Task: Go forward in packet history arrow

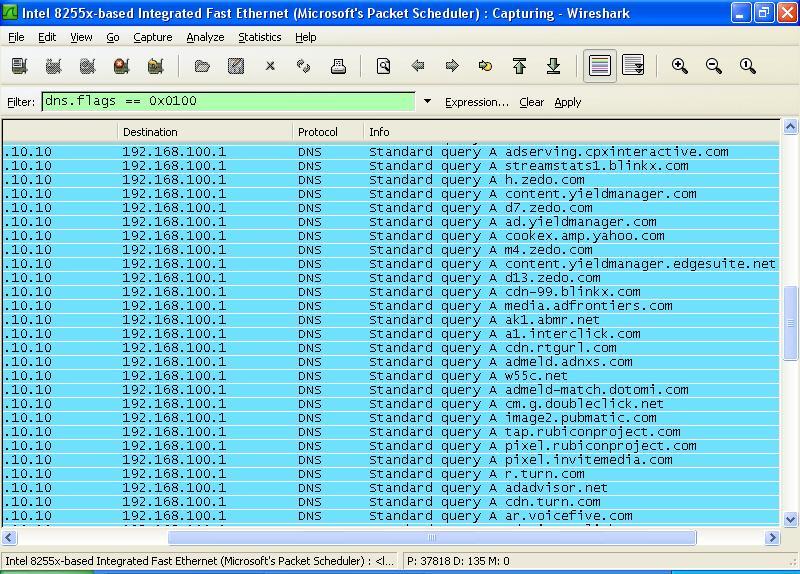Action: pos(452,66)
